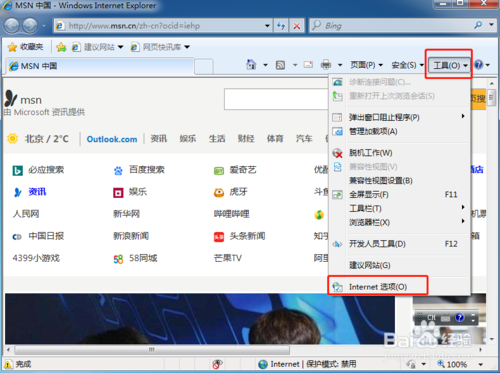Open the 人民网 link
This screenshot has height=373, width=500.
pyautogui.click(x=26, y=214)
